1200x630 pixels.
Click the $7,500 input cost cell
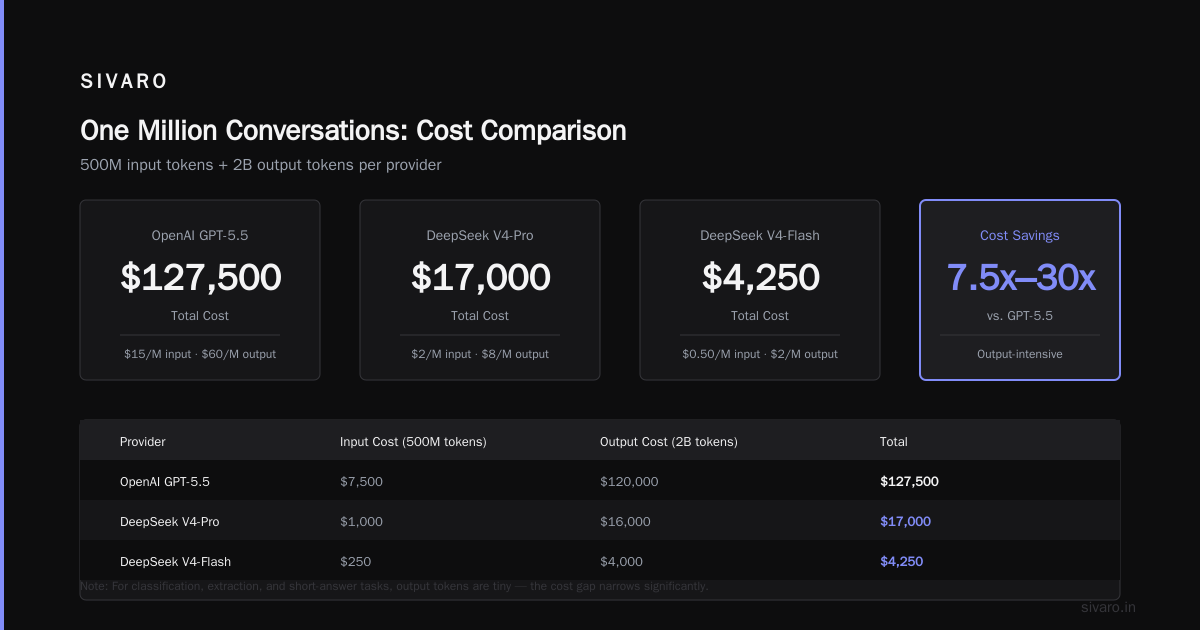361,481
